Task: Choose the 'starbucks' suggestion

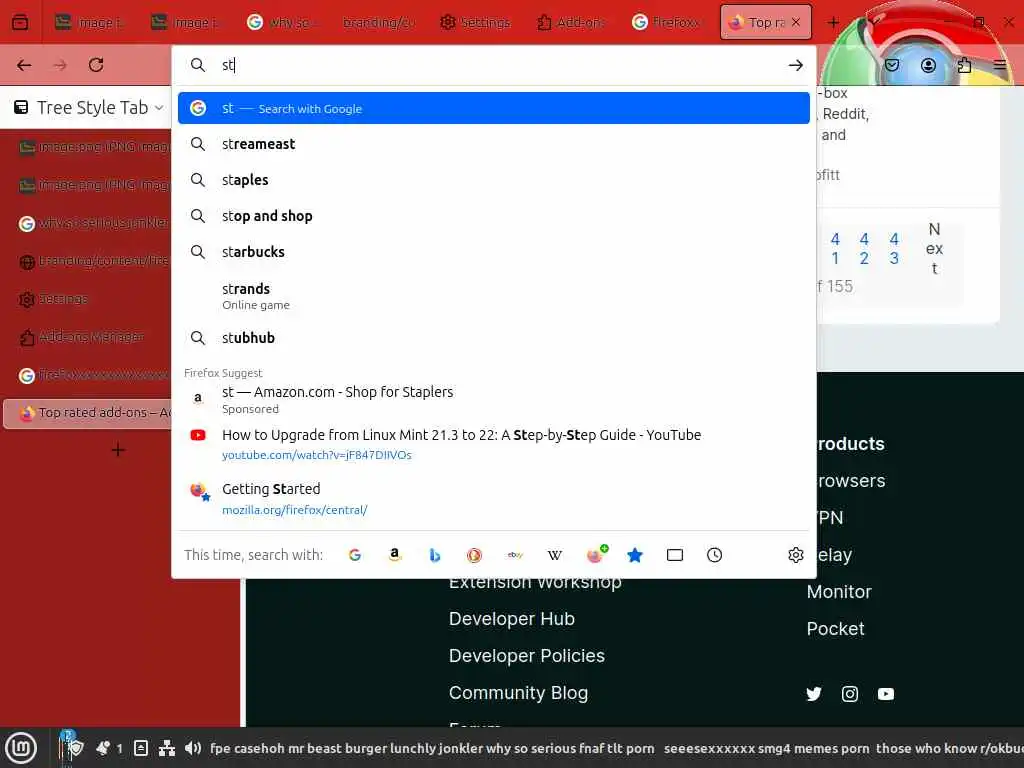Action: [x=494, y=251]
